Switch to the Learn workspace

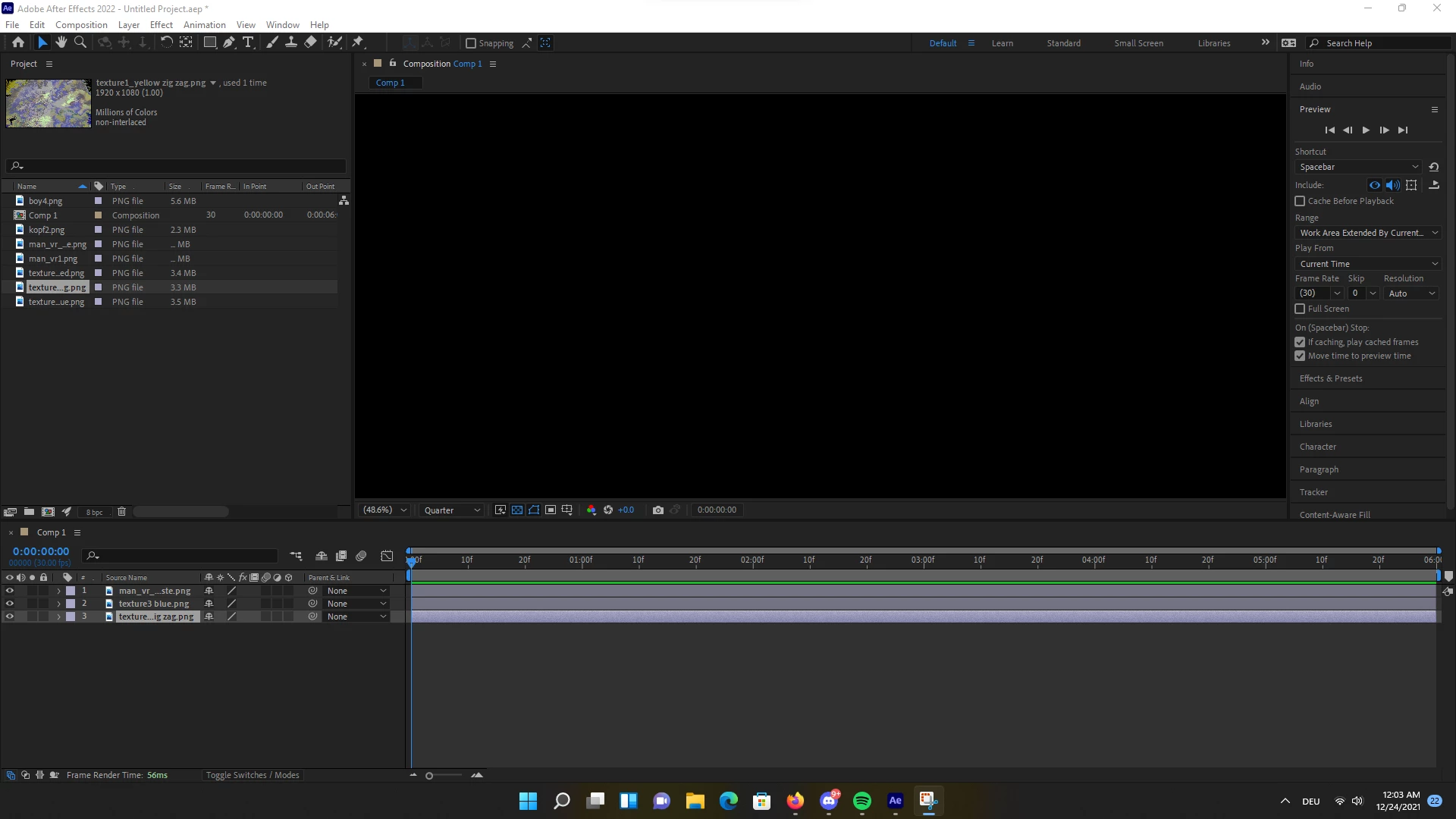pos(1002,43)
